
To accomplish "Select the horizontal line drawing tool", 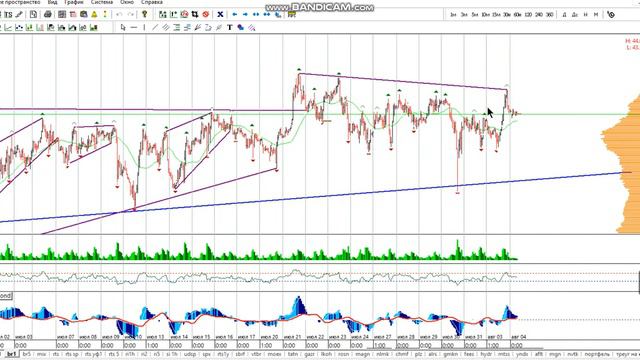I will pyautogui.click(x=133, y=27).
